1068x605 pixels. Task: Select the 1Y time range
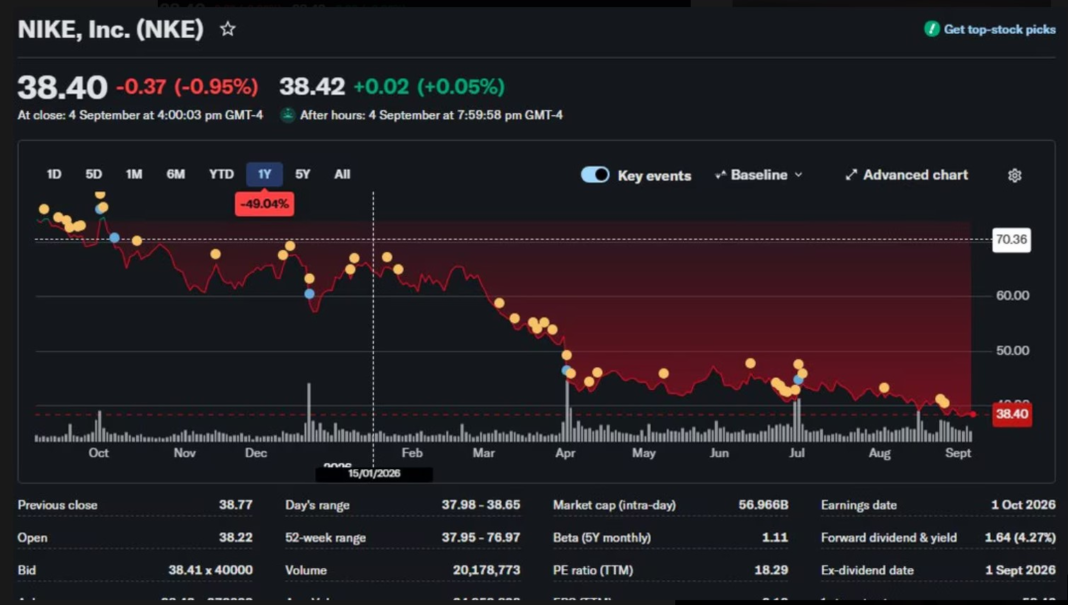(x=264, y=174)
